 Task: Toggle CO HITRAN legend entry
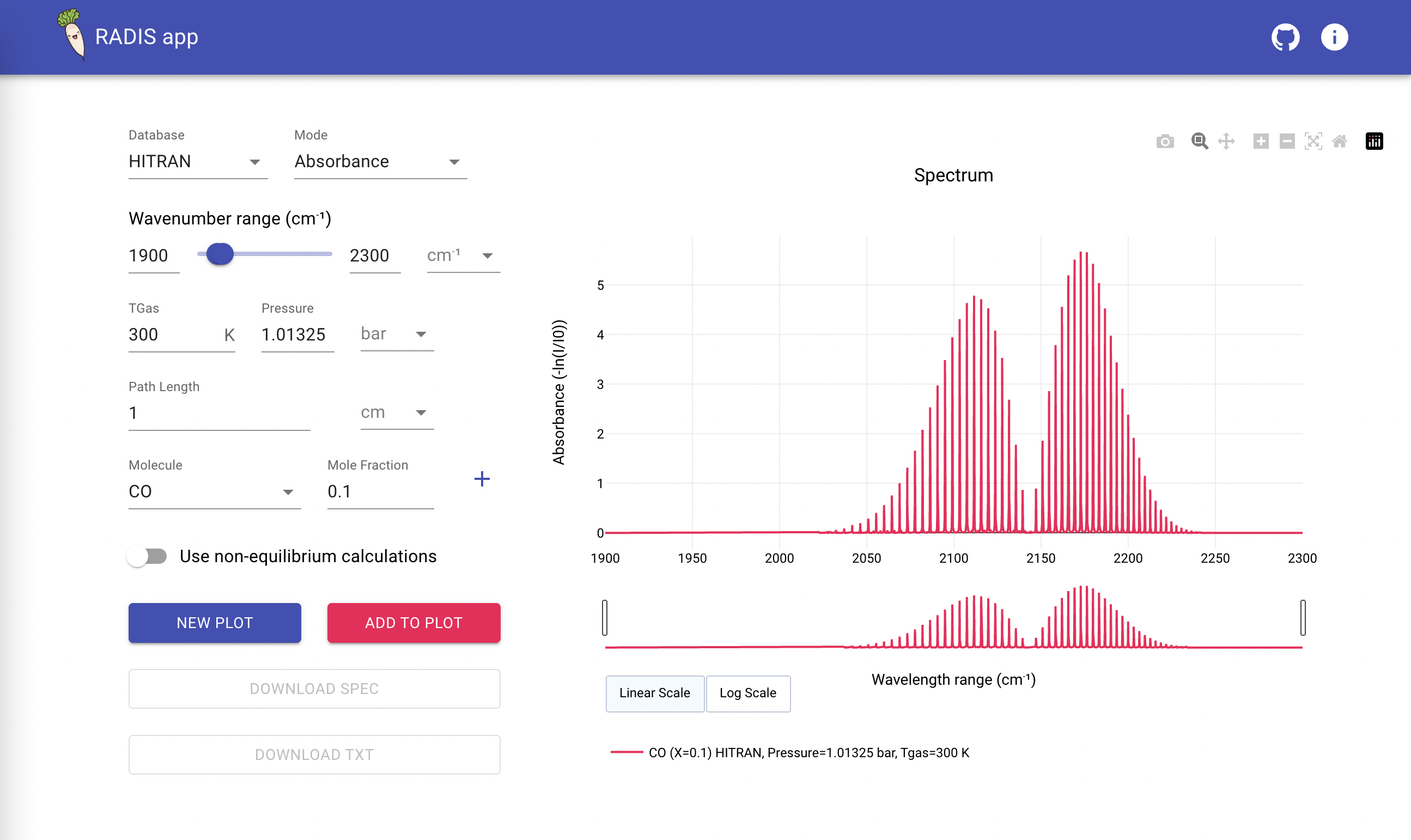click(790, 753)
